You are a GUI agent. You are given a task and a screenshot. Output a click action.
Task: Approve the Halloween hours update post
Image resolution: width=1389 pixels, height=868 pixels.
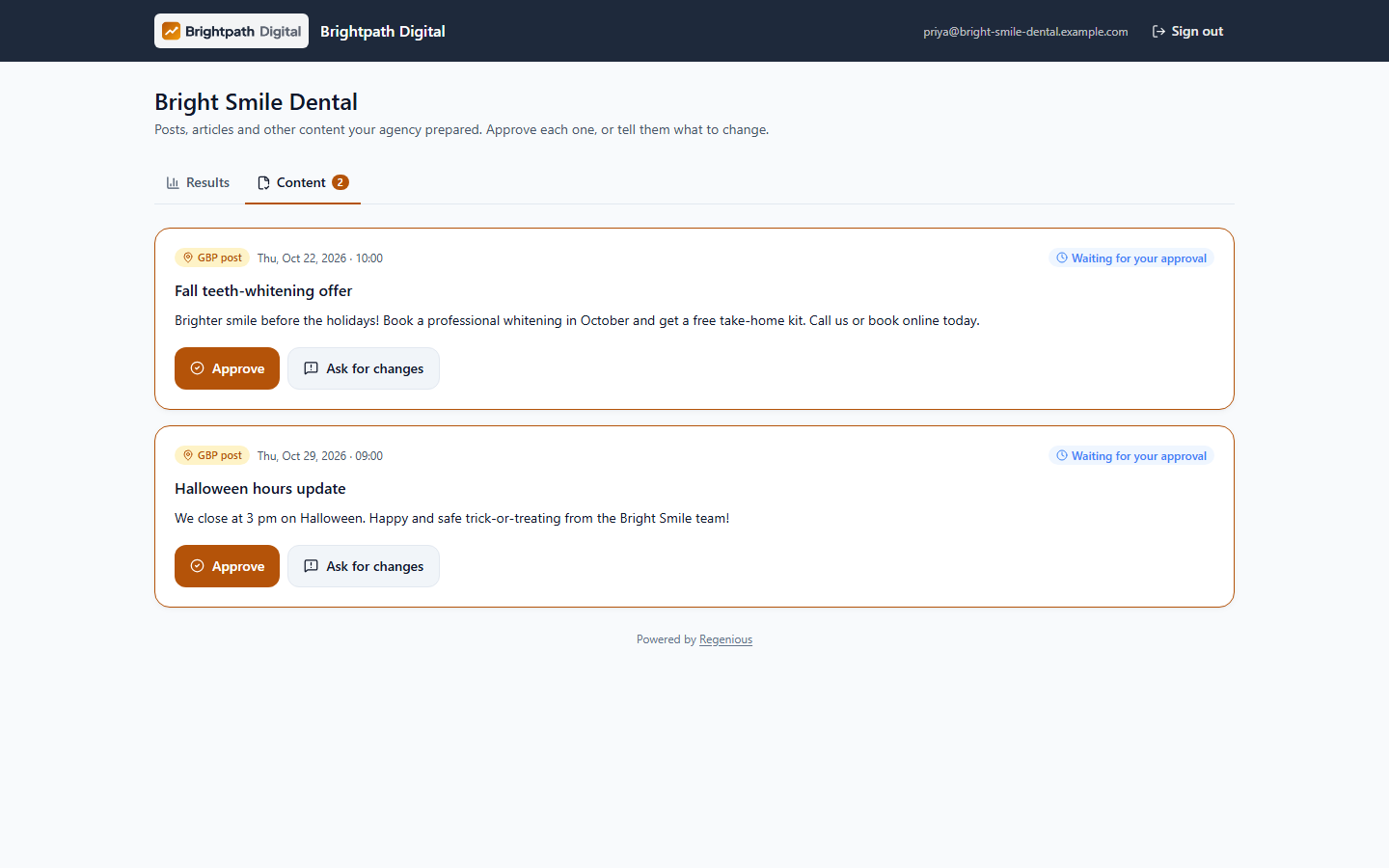pos(227,566)
